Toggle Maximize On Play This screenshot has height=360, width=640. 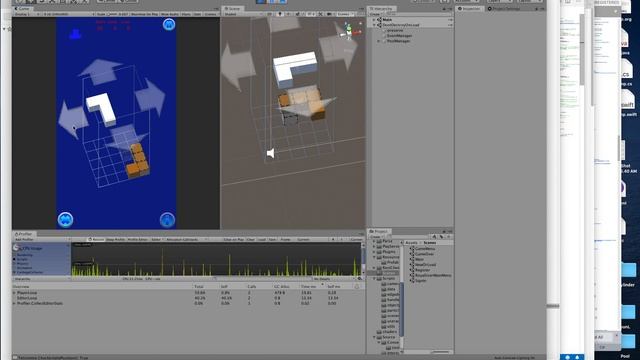click(x=144, y=14)
